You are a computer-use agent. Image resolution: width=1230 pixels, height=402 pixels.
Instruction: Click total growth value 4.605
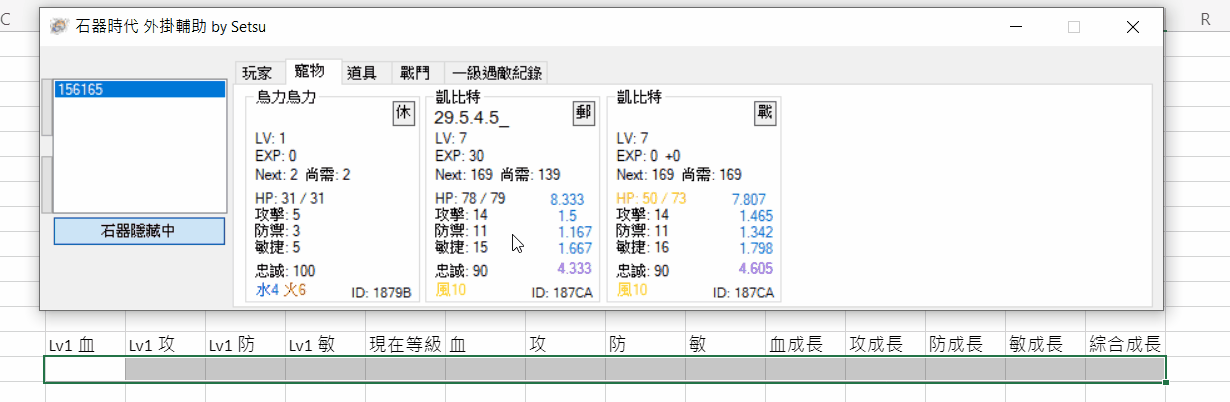(x=755, y=269)
